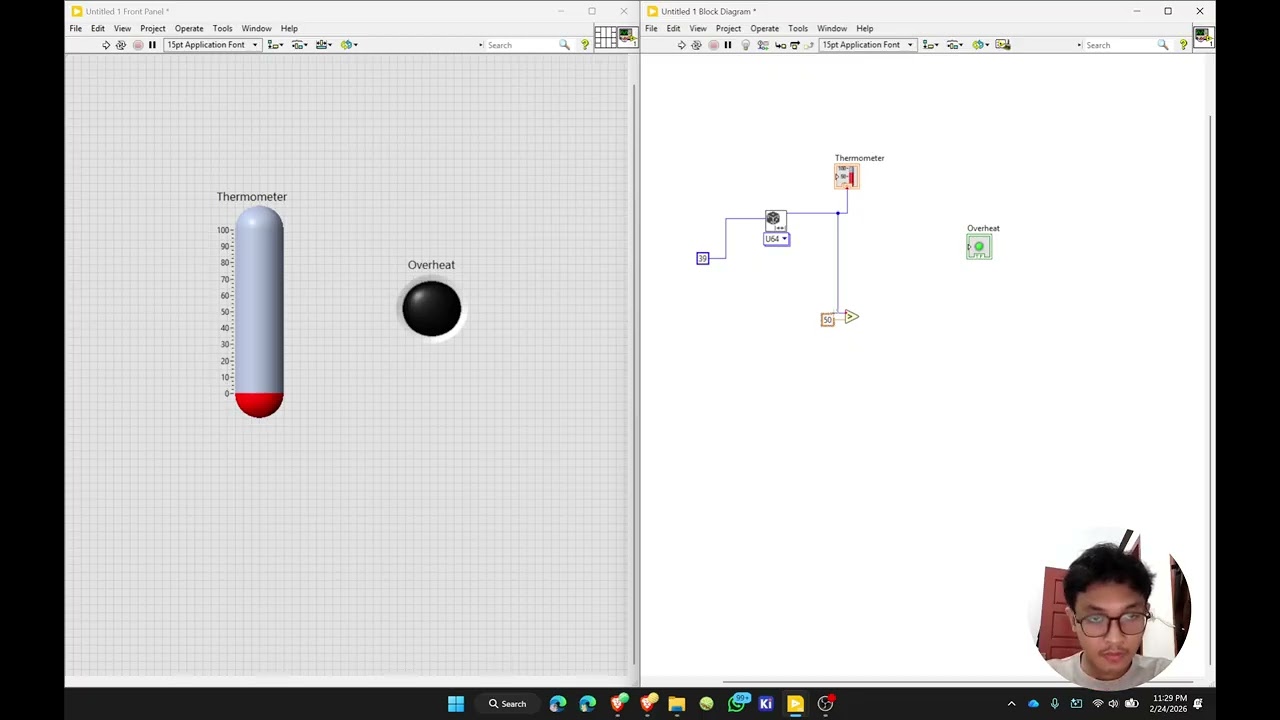Click Abort Execution in Front Panel toolbar
This screenshot has height=720, width=1280.
click(137, 45)
